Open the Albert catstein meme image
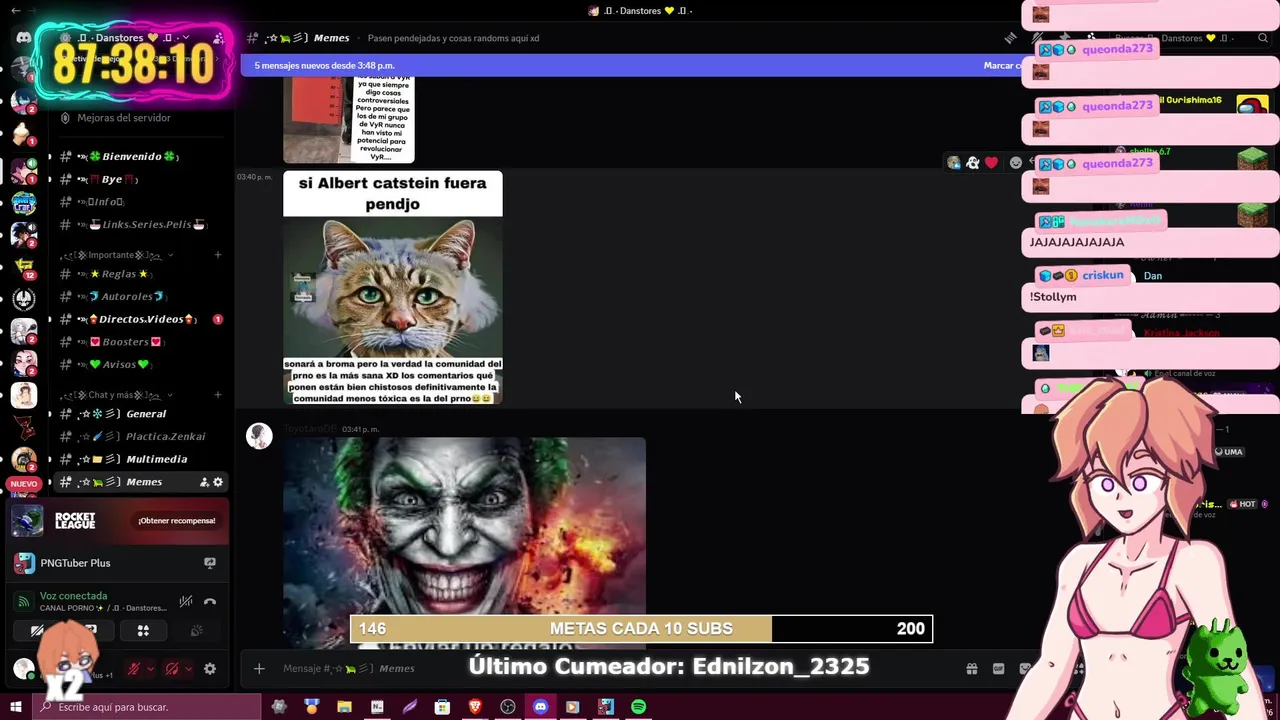Viewport: 1280px width, 720px height. 393,288
